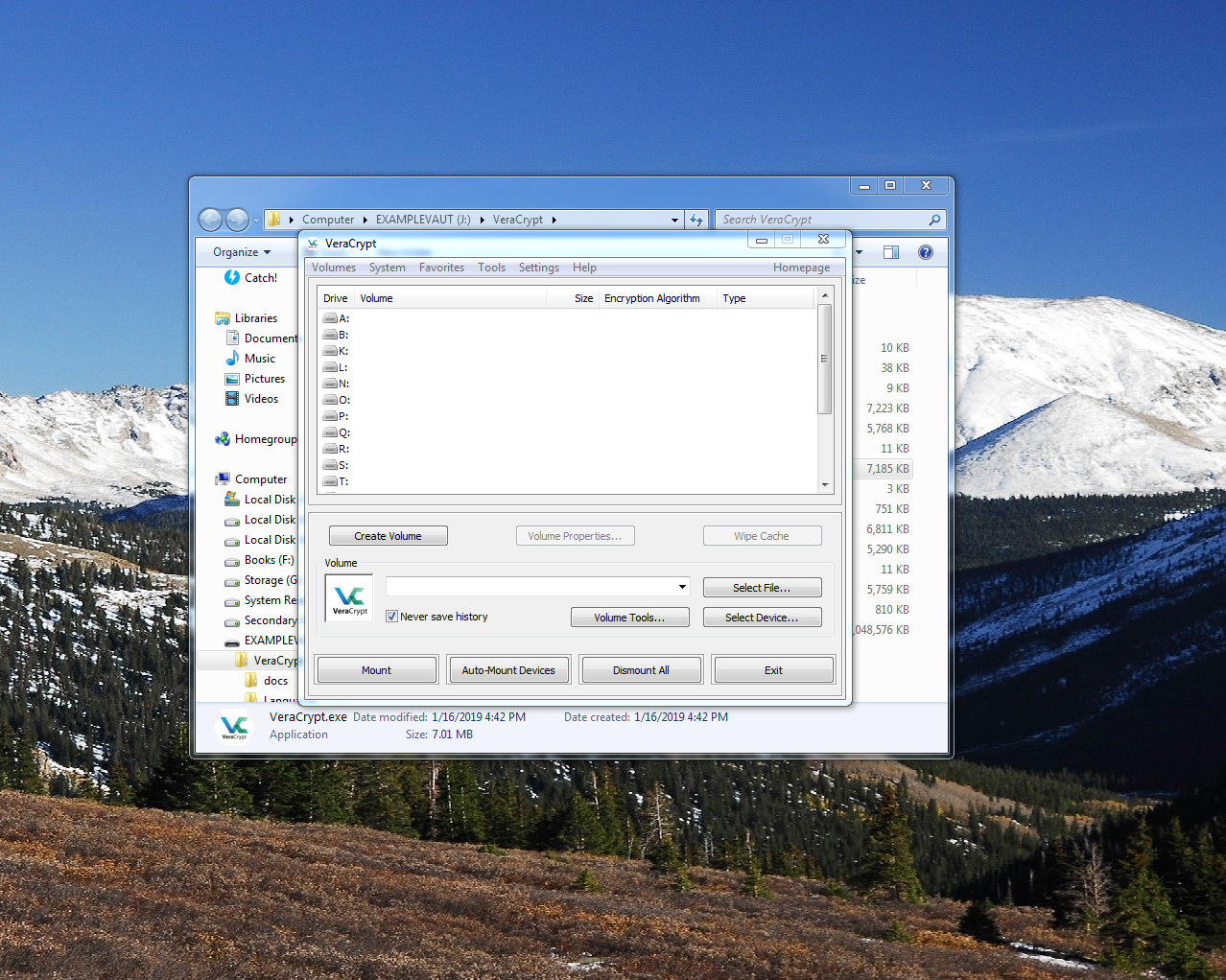Click the Explorer search magnifier icon
The image size is (1226, 980).
(x=934, y=220)
